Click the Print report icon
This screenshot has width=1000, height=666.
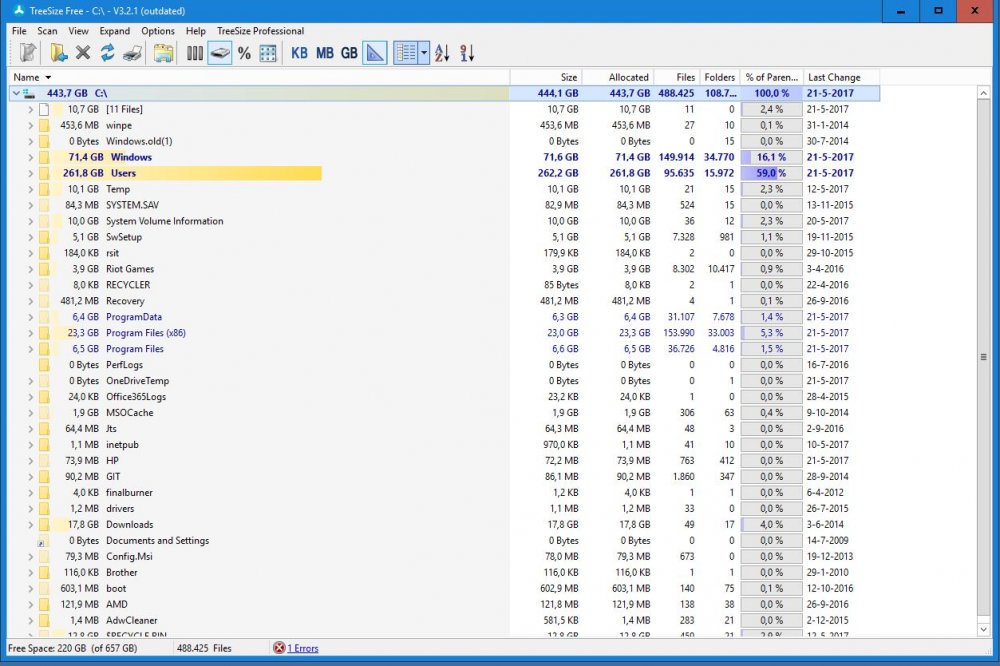(131, 53)
